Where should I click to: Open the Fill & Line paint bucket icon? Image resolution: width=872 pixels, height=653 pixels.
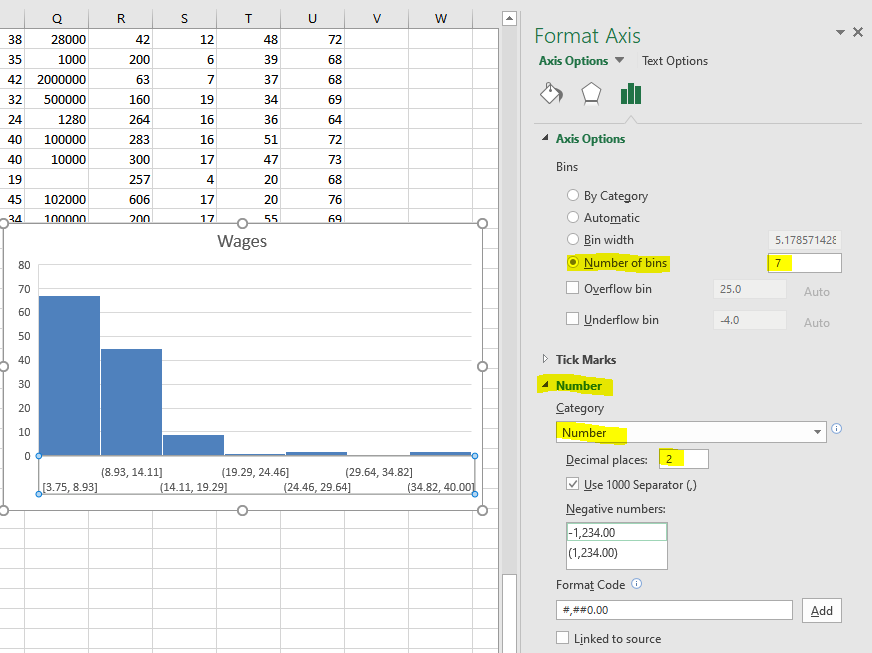coord(550,94)
